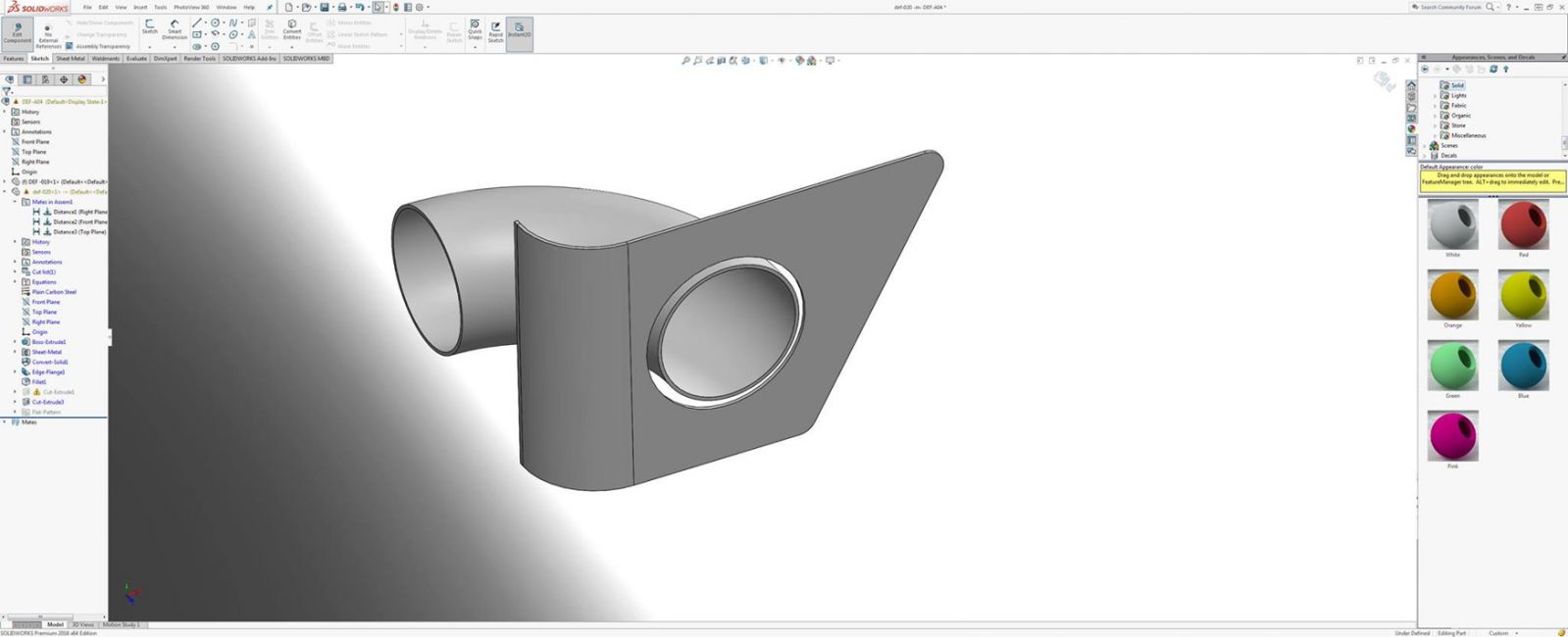The height and width of the screenshot is (637, 1568).
Task: Select No External References tool
Action: pyautogui.click(x=48, y=35)
